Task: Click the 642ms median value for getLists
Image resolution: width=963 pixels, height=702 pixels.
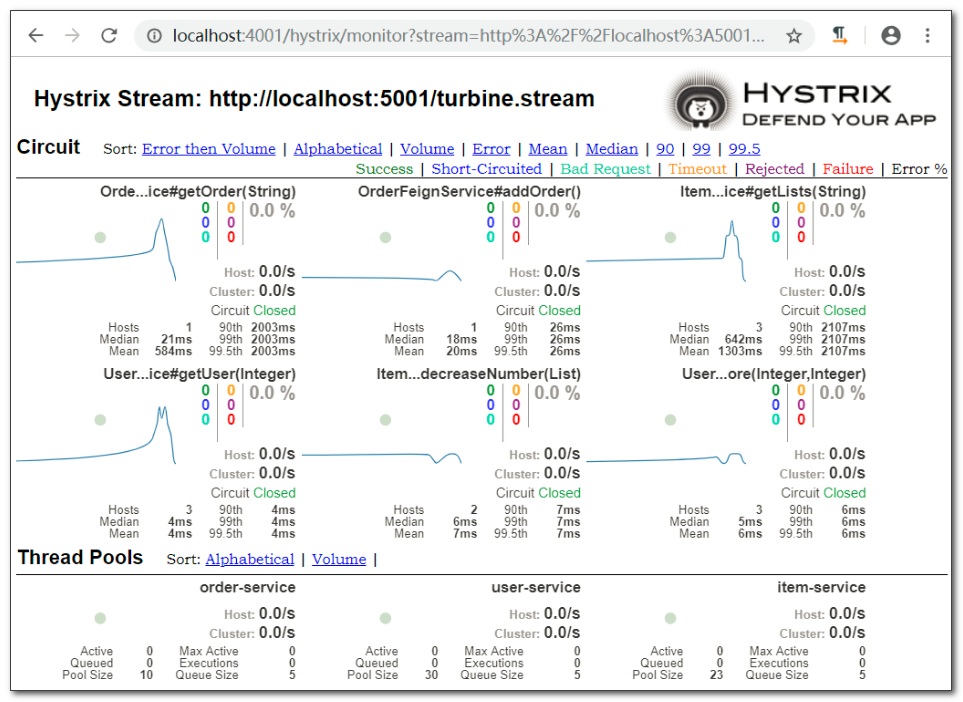Action: point(743,340)
